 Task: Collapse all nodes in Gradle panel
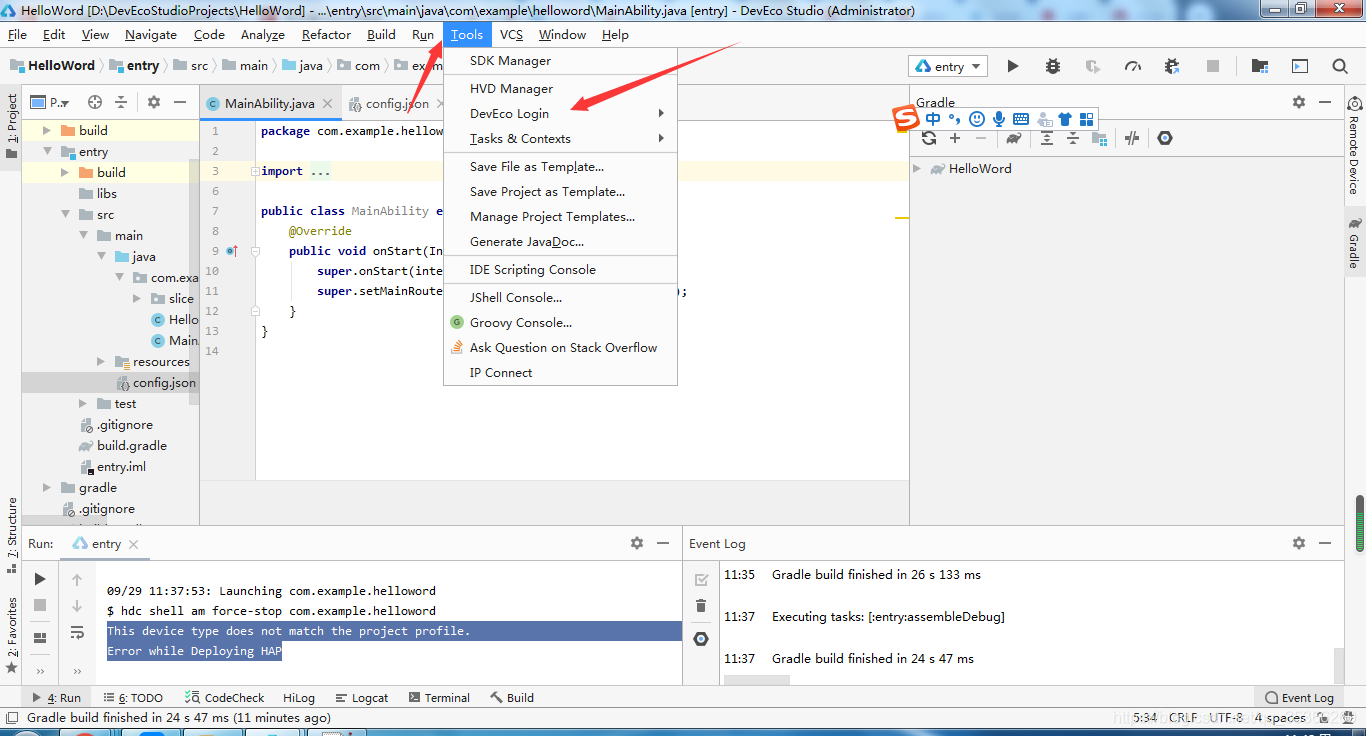[1073, 138]
